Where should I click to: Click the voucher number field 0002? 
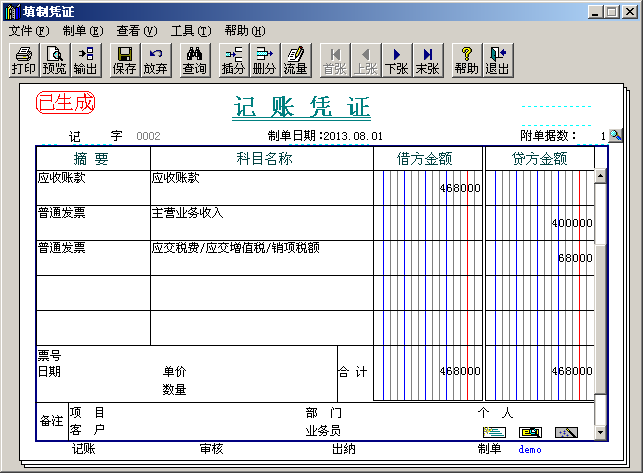point(148,136)
